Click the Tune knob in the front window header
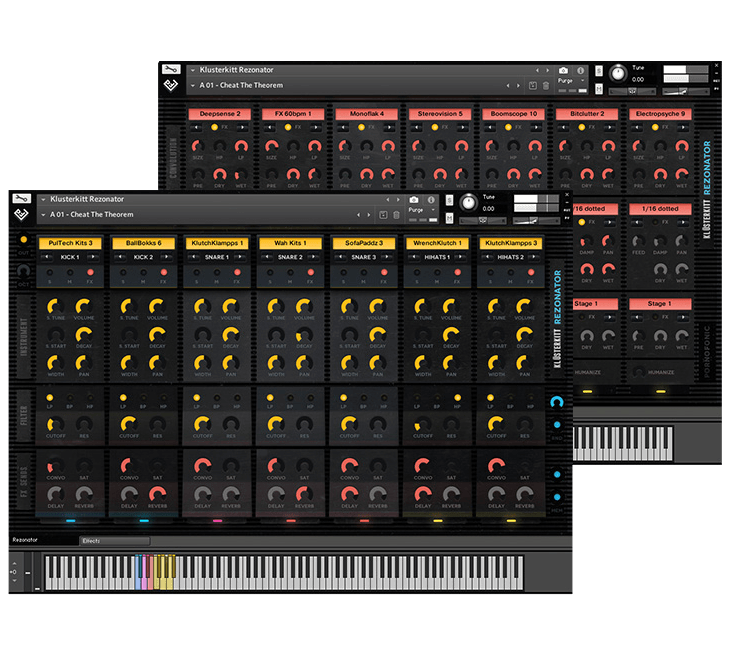This screenshot has width=730, height=655. point(468,202)
